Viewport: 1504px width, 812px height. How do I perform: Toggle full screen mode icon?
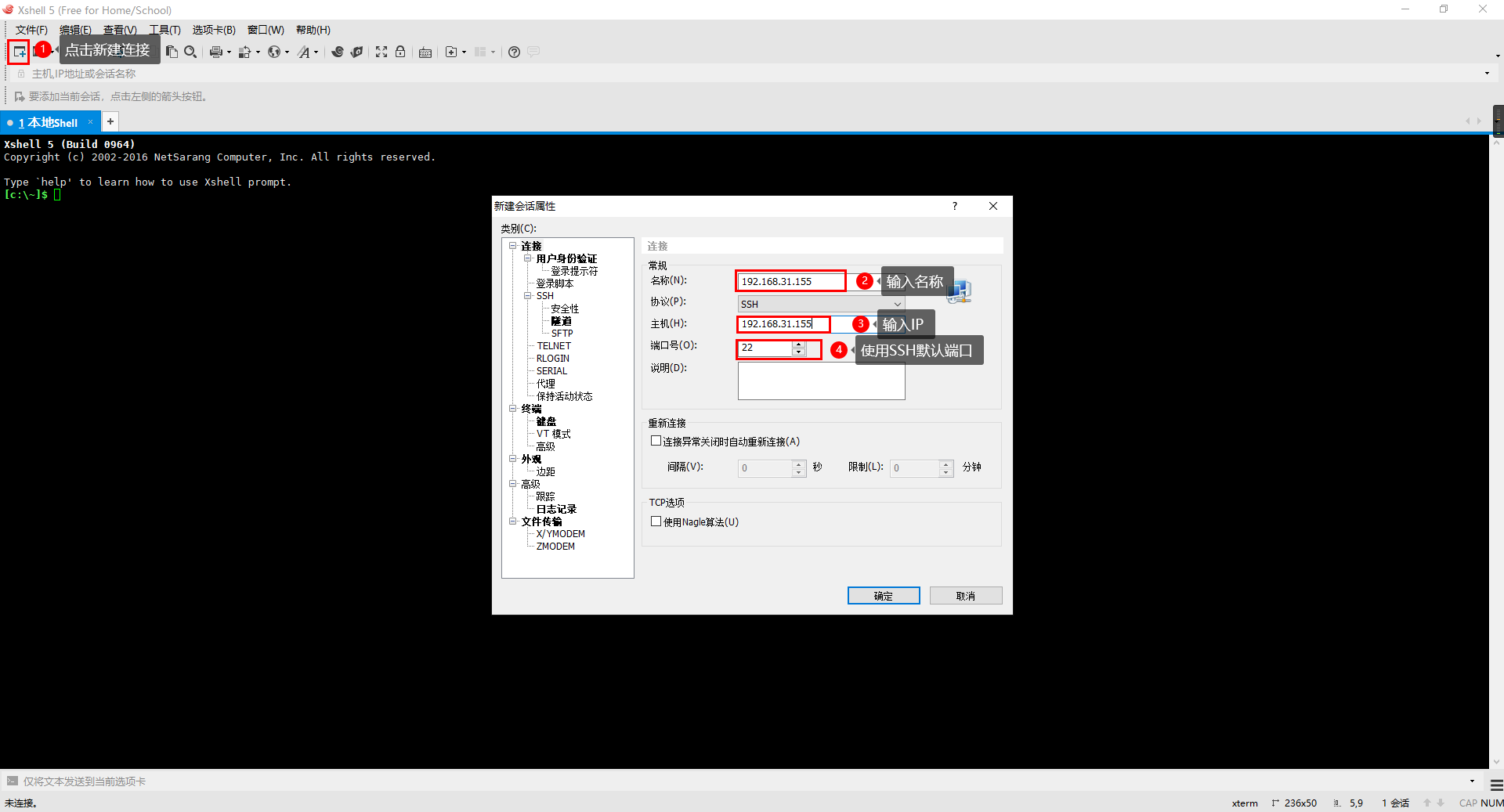pyautogui.click(x=381, y=52)
